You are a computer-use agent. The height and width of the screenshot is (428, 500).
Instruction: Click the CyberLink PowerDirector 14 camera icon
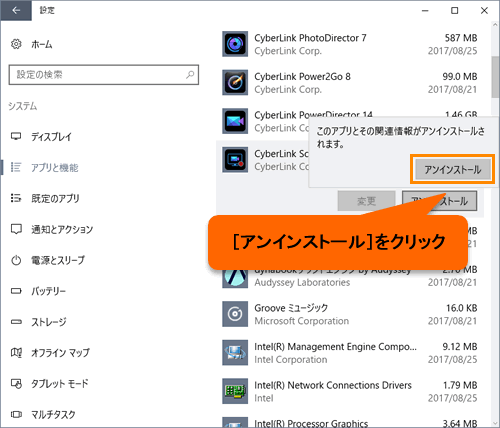click(x=235, y=121)
